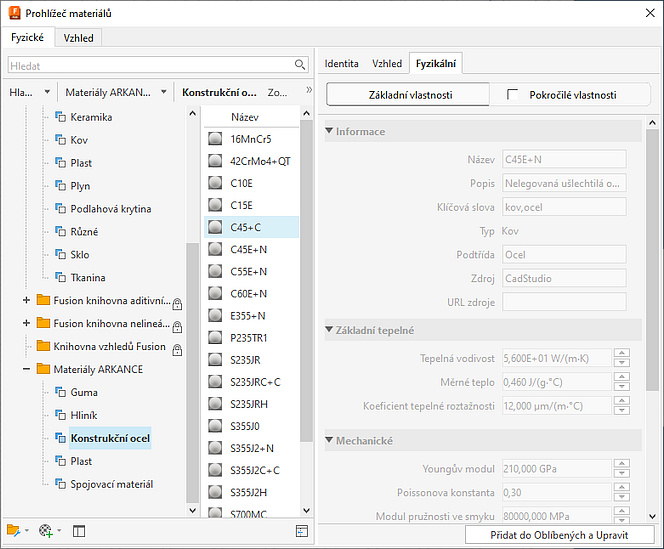
Task: Expand the Fusion knihovna aditivní library
Action: coord(26,300)
